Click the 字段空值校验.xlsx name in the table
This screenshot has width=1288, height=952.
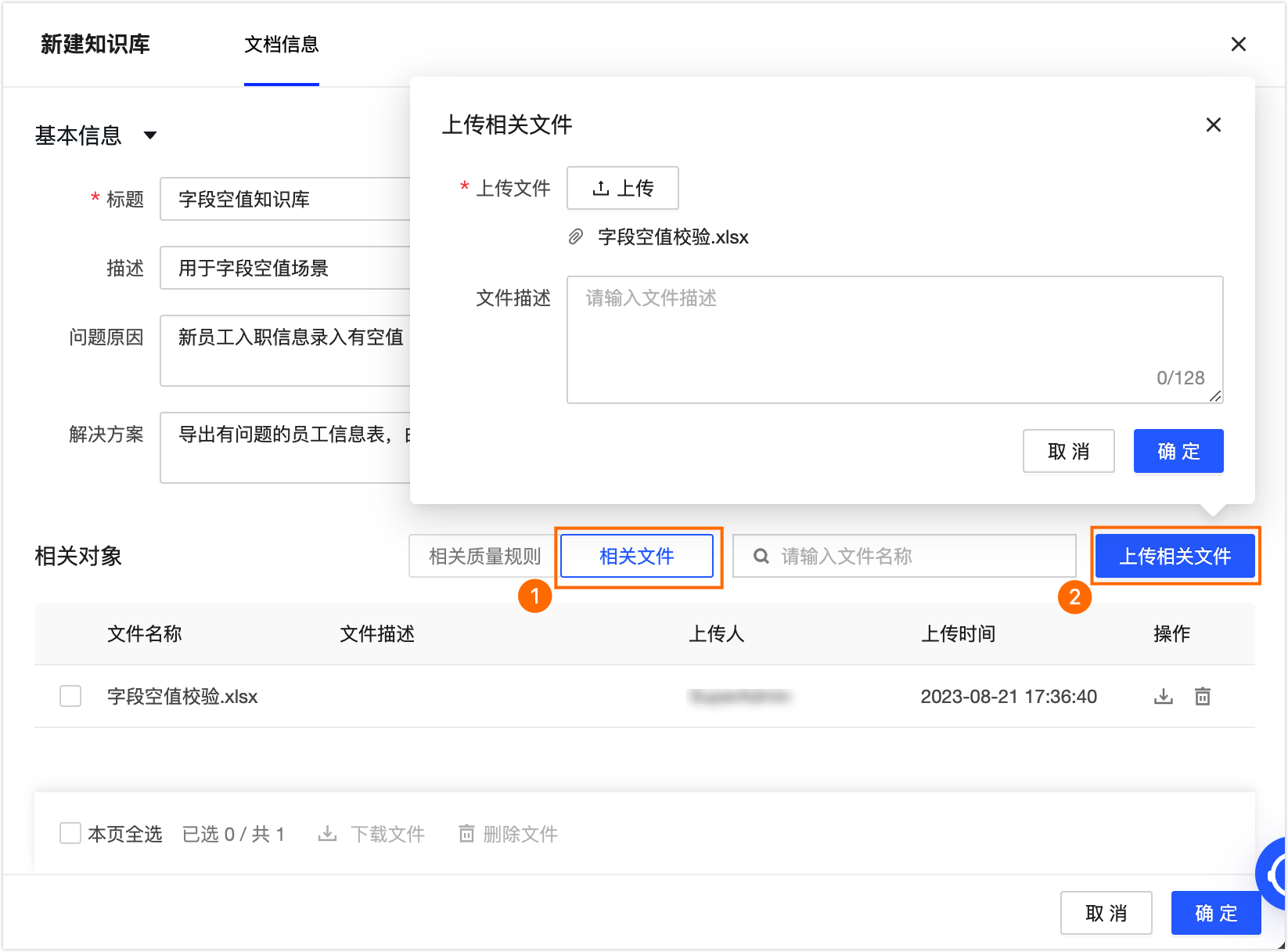(x=182, y=696)
